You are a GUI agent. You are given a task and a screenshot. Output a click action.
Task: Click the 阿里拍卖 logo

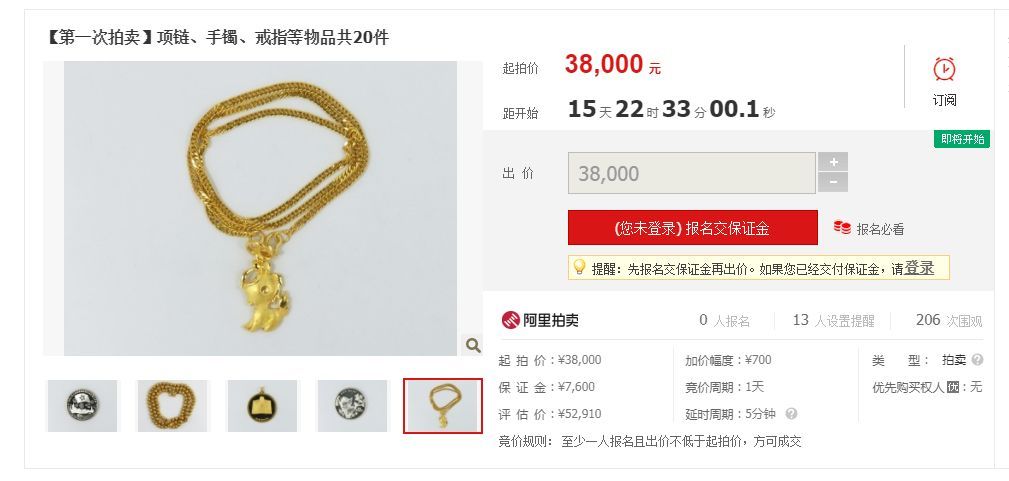pos(540,320)
